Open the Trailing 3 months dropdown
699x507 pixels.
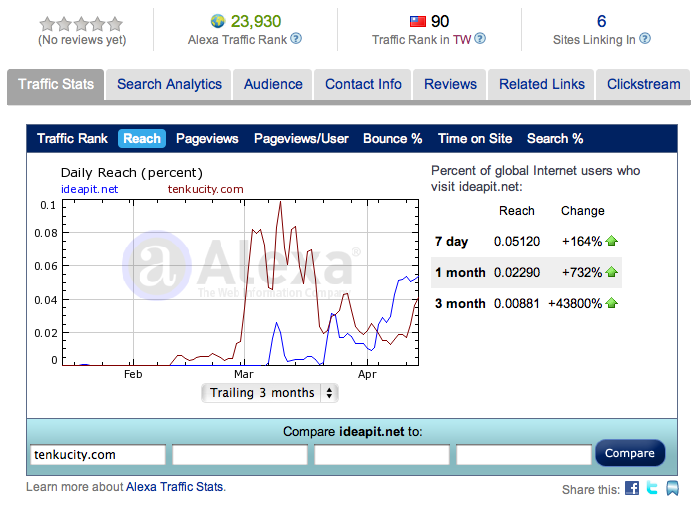click(270, 393)
